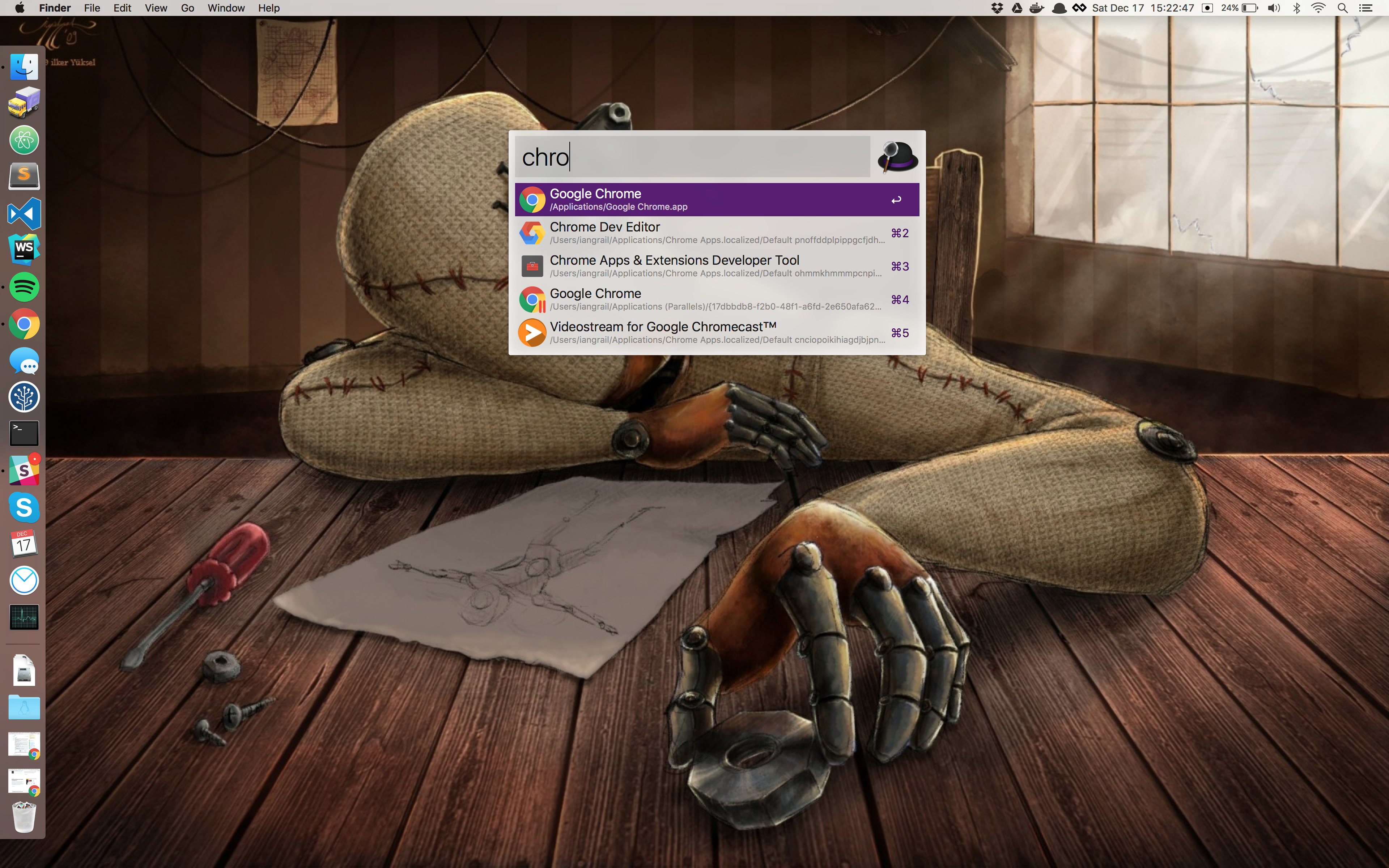Open Airmail clock-style icon in dock
The height and width of the screenshot is (868, 1389).
coord(24,580)
